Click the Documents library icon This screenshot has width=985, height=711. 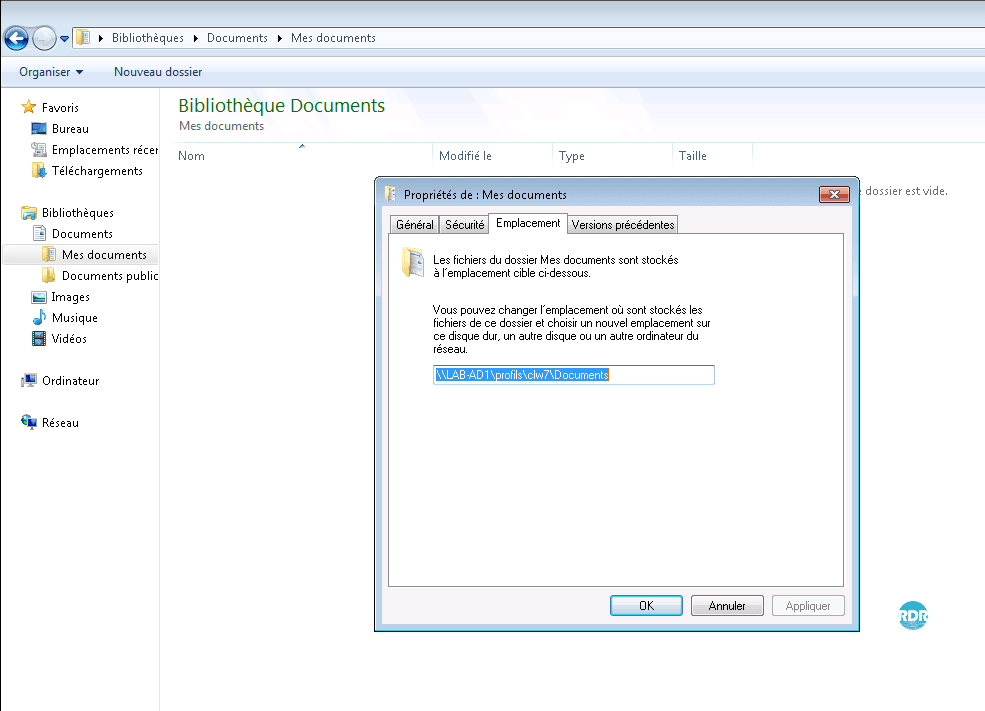coord(39,233)
